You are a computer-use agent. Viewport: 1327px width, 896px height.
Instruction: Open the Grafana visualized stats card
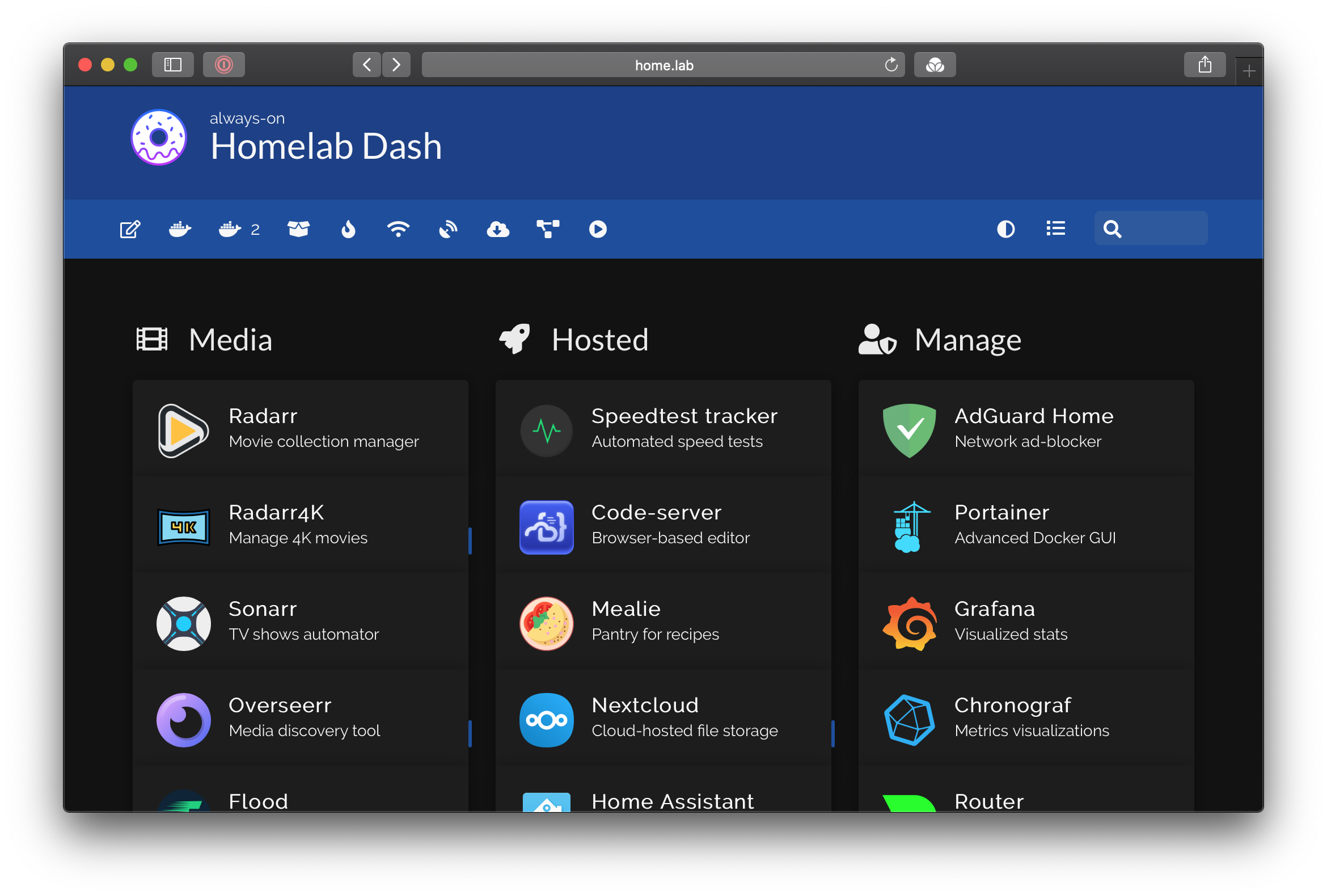(1025, 622)
